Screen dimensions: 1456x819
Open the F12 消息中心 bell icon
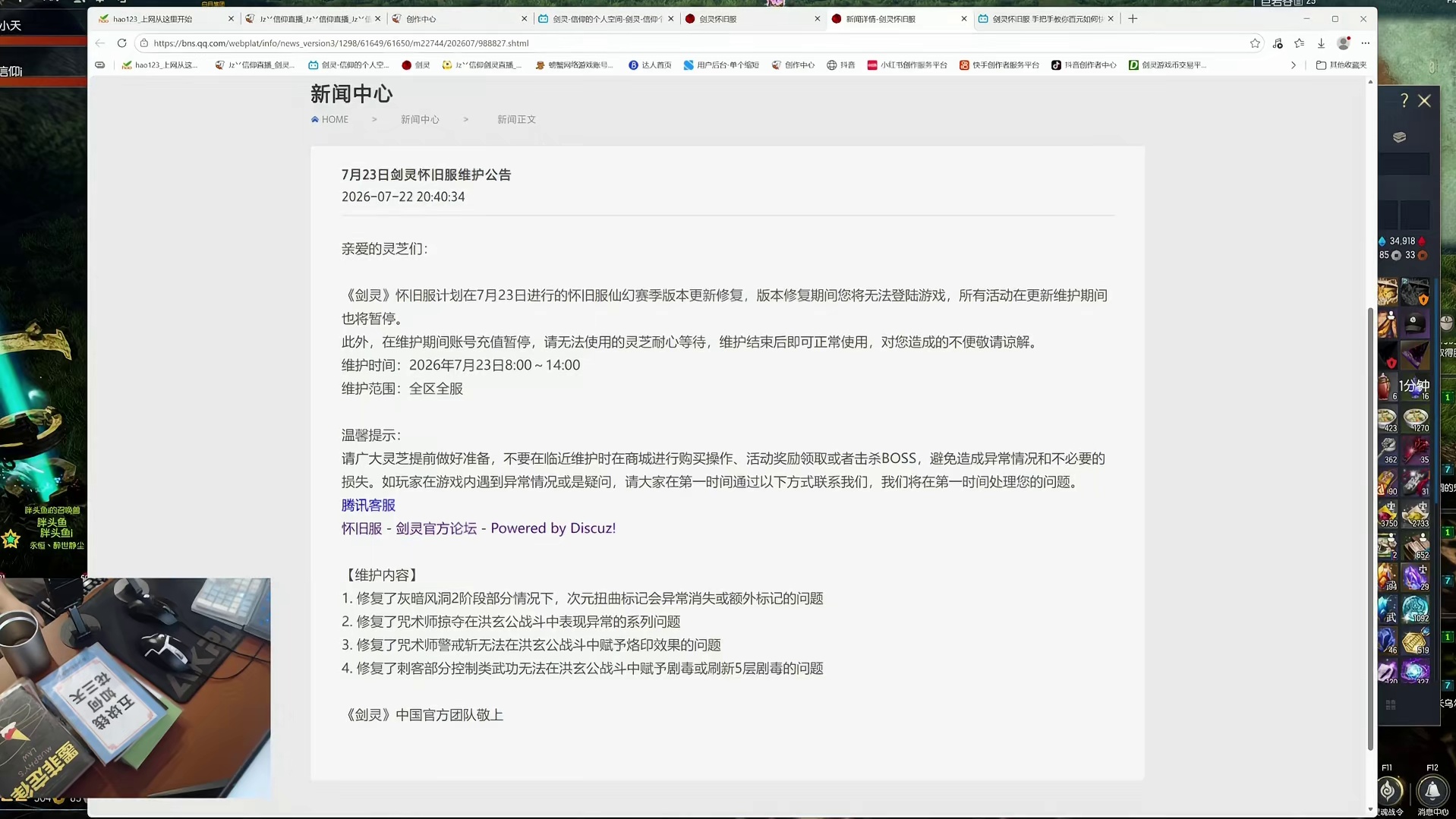1432,791
